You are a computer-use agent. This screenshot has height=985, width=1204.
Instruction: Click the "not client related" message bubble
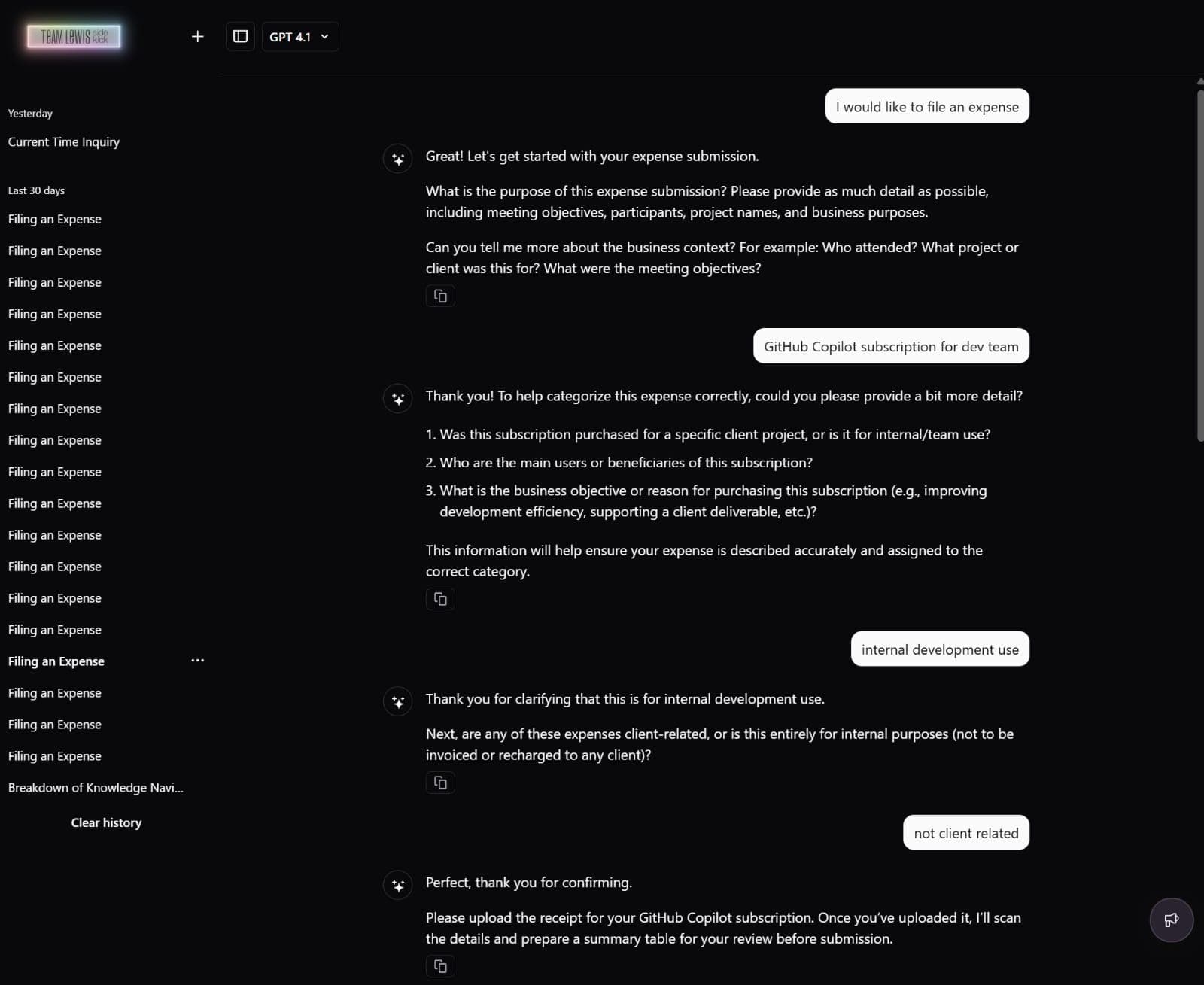pyautogui.click(x=965, y=833)
